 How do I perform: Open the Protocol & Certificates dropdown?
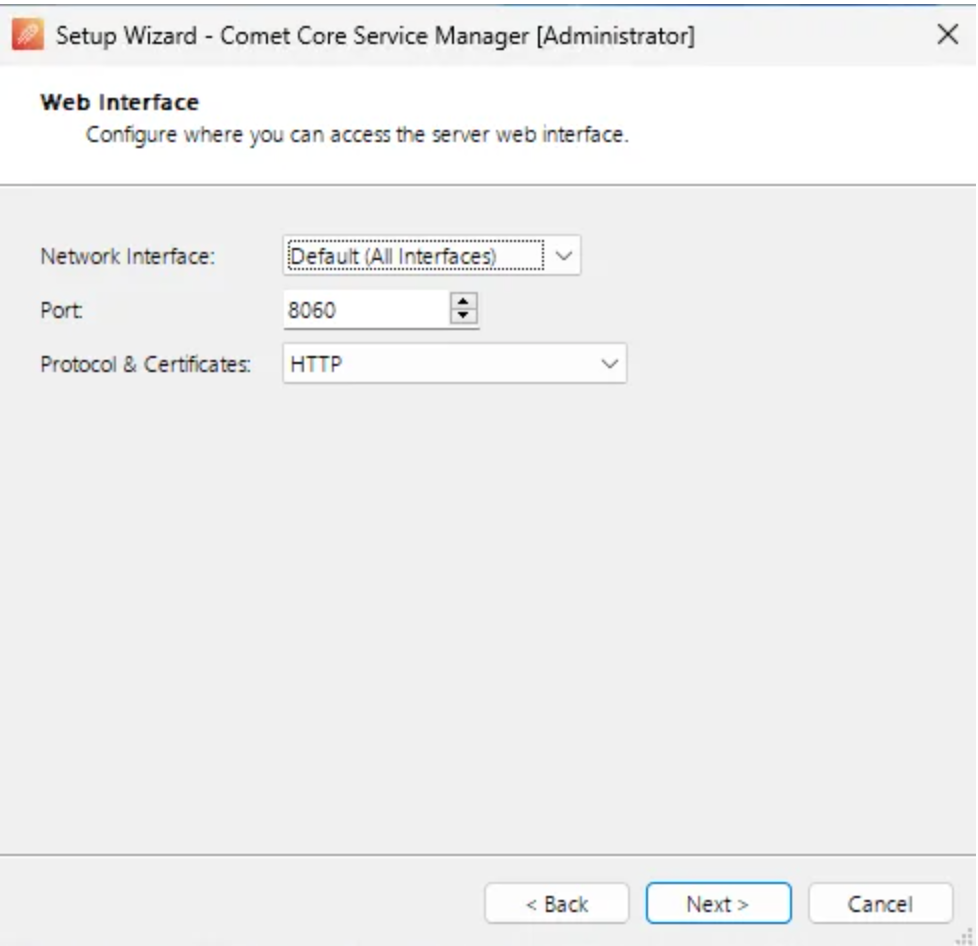click(611, 363)
